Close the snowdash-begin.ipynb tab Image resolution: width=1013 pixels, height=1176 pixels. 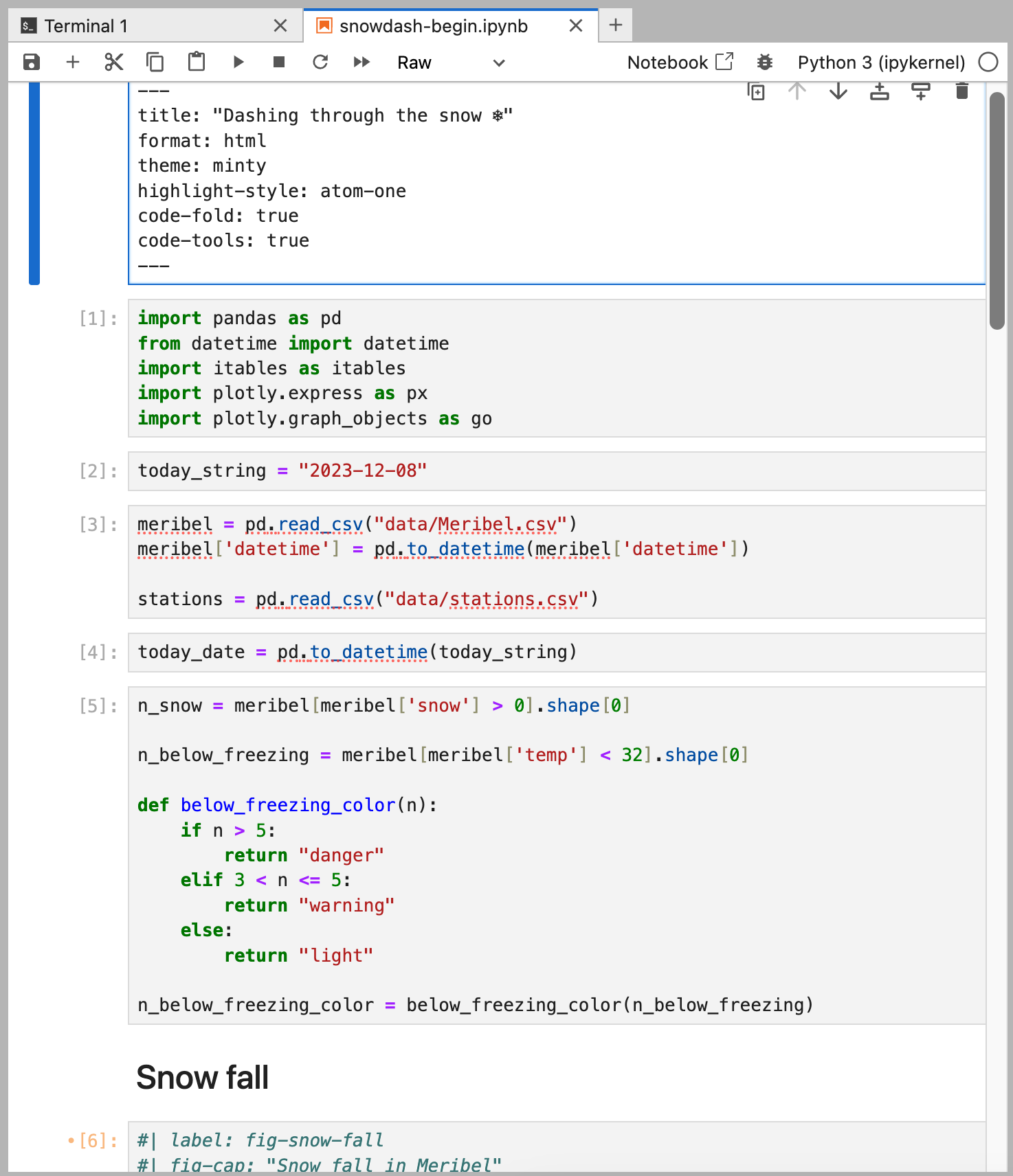pyautogui.click(x=576, y=26)
